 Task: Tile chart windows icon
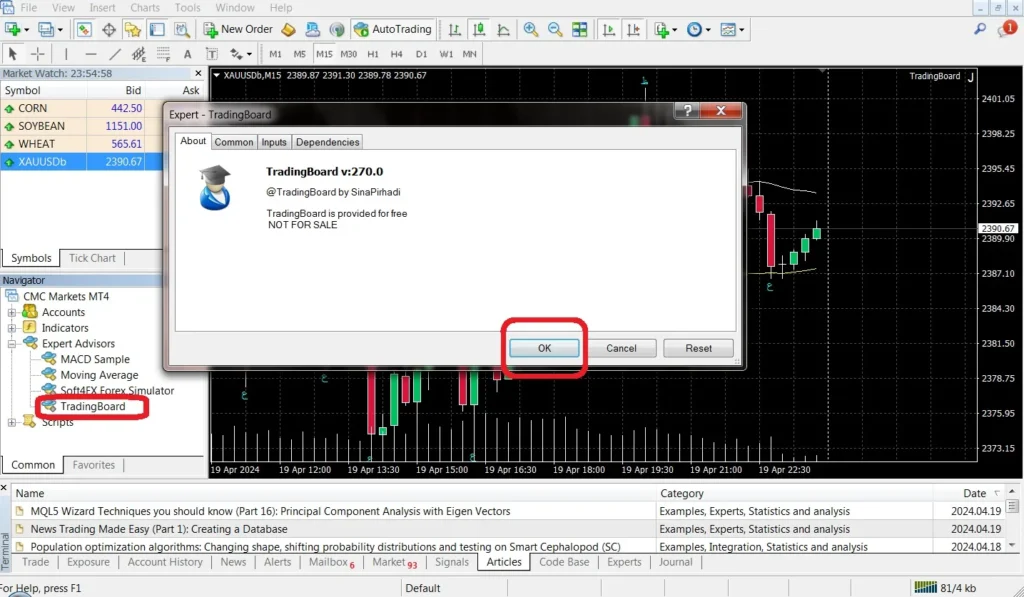(x=579, y=29)
